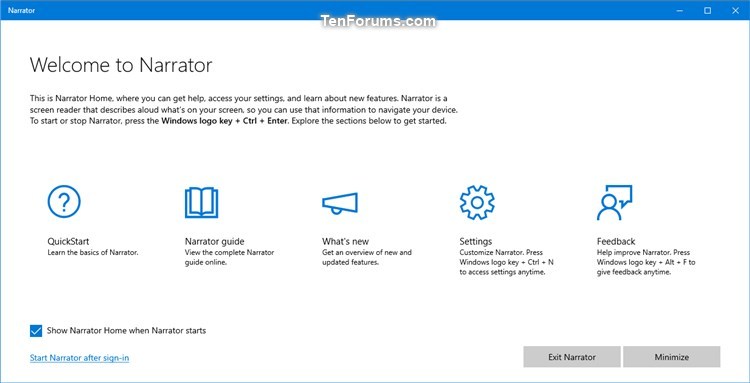This screenshot has height=383, width=750.
Task: Click the Settings heading text
Action: (475, 241)
